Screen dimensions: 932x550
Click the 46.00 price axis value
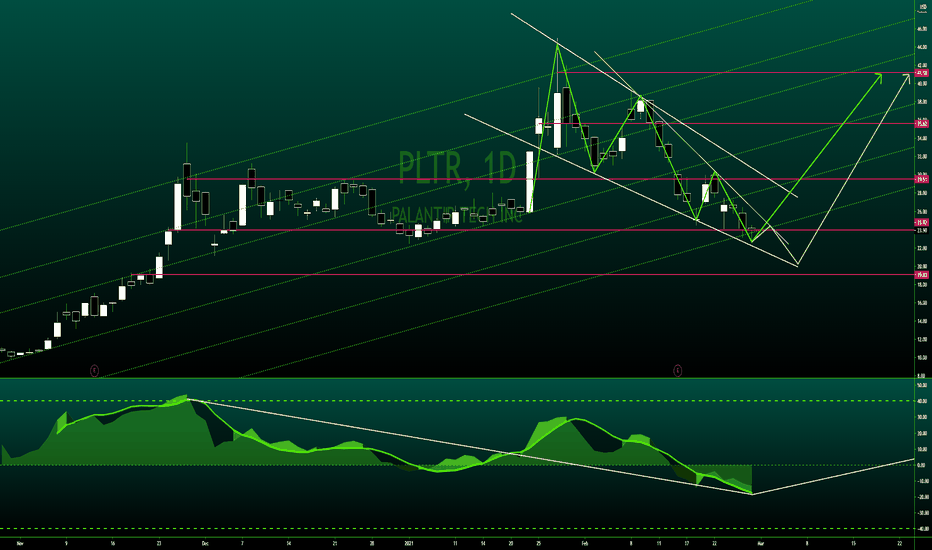pos(922,29)
